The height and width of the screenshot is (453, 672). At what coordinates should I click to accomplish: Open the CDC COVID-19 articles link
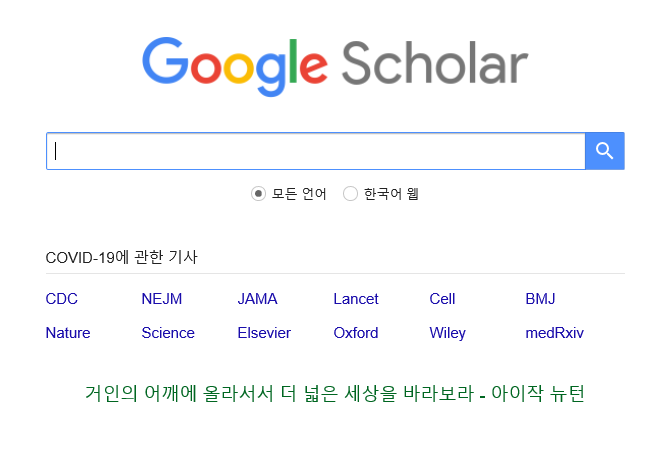(62, 299)
